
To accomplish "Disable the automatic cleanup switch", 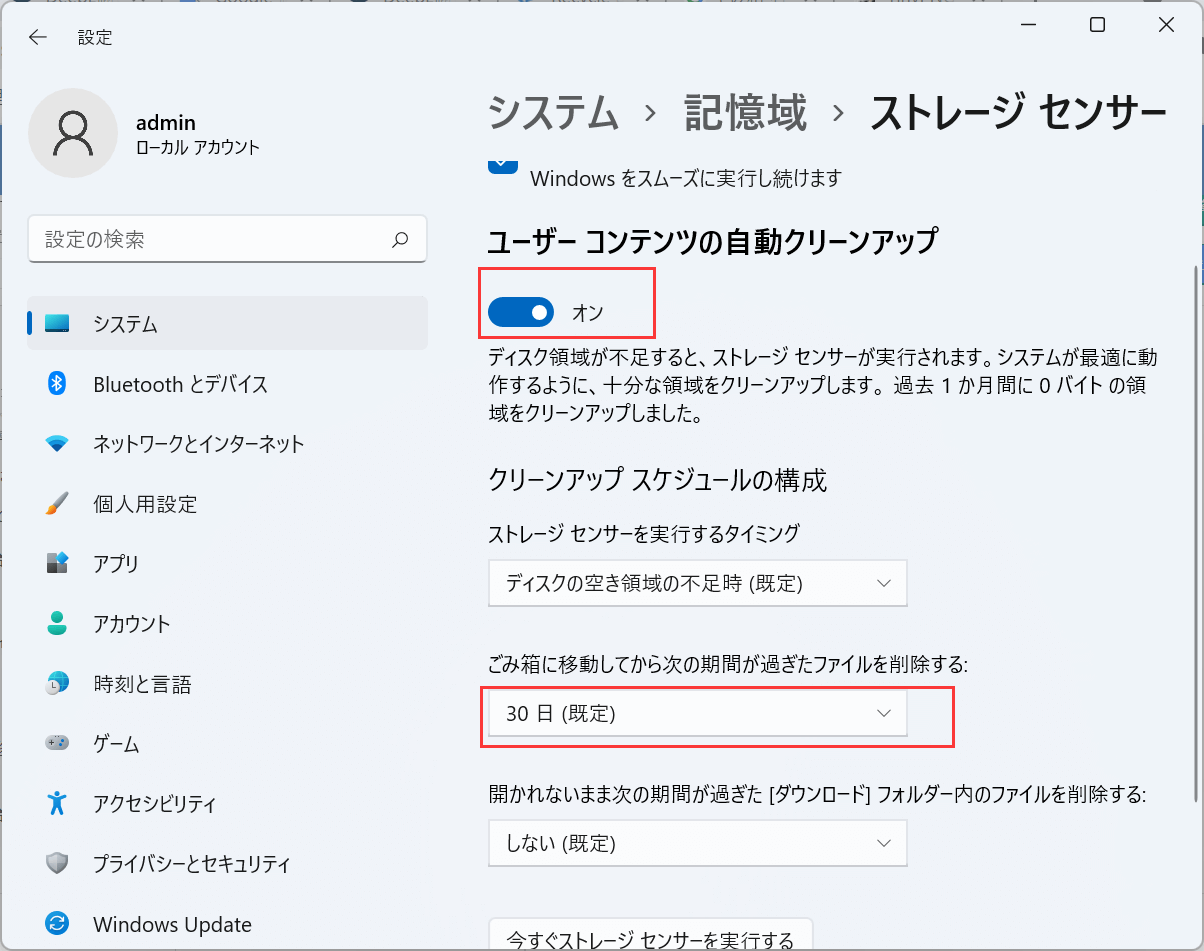I will point(521,312).
